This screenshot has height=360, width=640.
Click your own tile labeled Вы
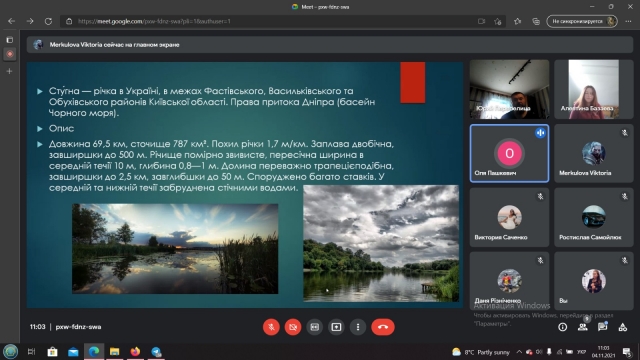pos(593,281)
